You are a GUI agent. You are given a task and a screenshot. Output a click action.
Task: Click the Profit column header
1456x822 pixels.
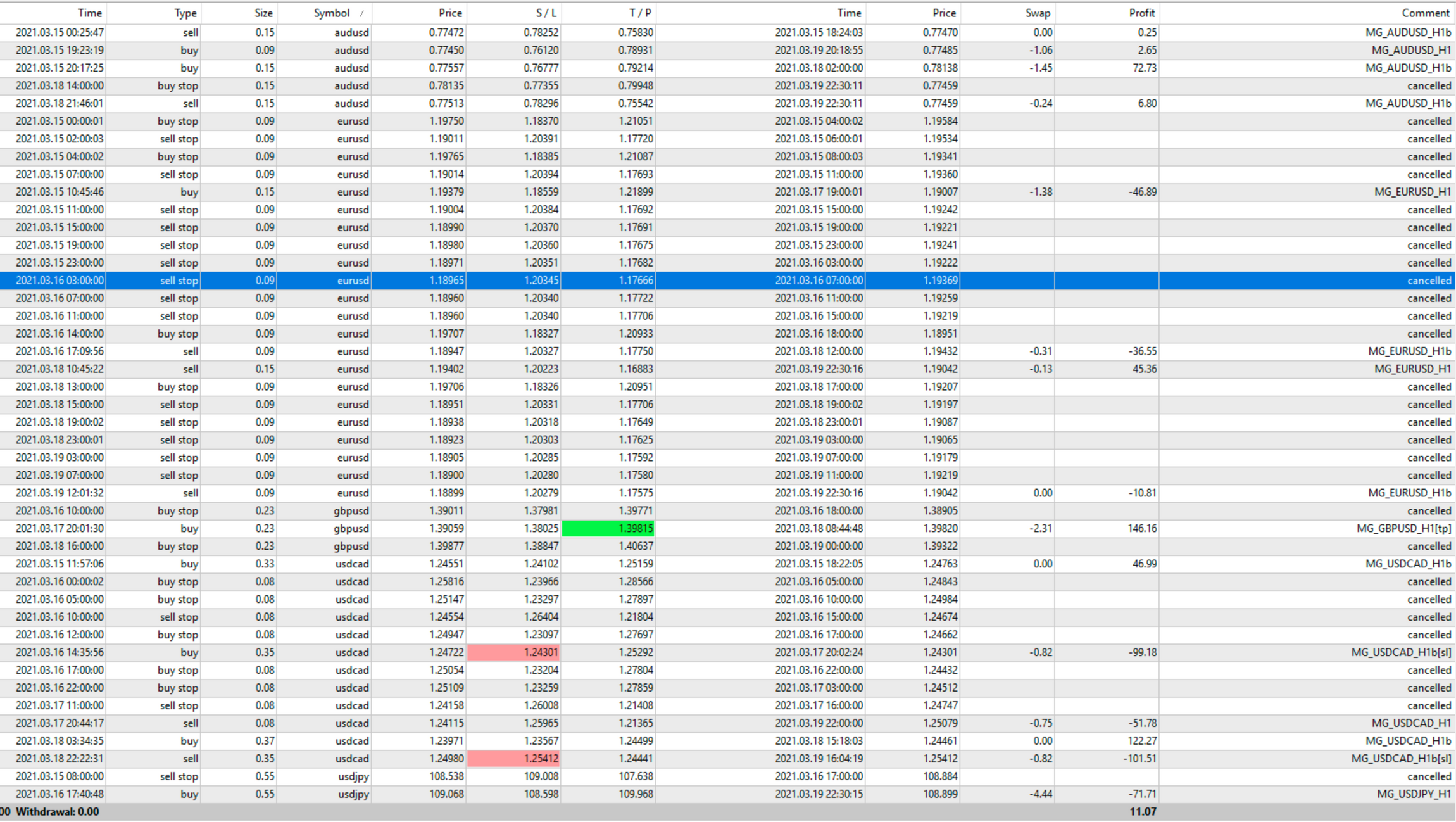tap(1141, 13)
